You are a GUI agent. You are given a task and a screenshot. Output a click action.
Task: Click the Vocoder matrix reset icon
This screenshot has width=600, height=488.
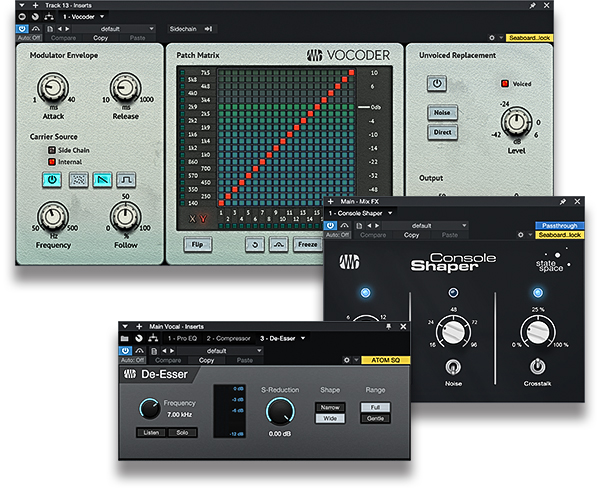pos(255,245)
